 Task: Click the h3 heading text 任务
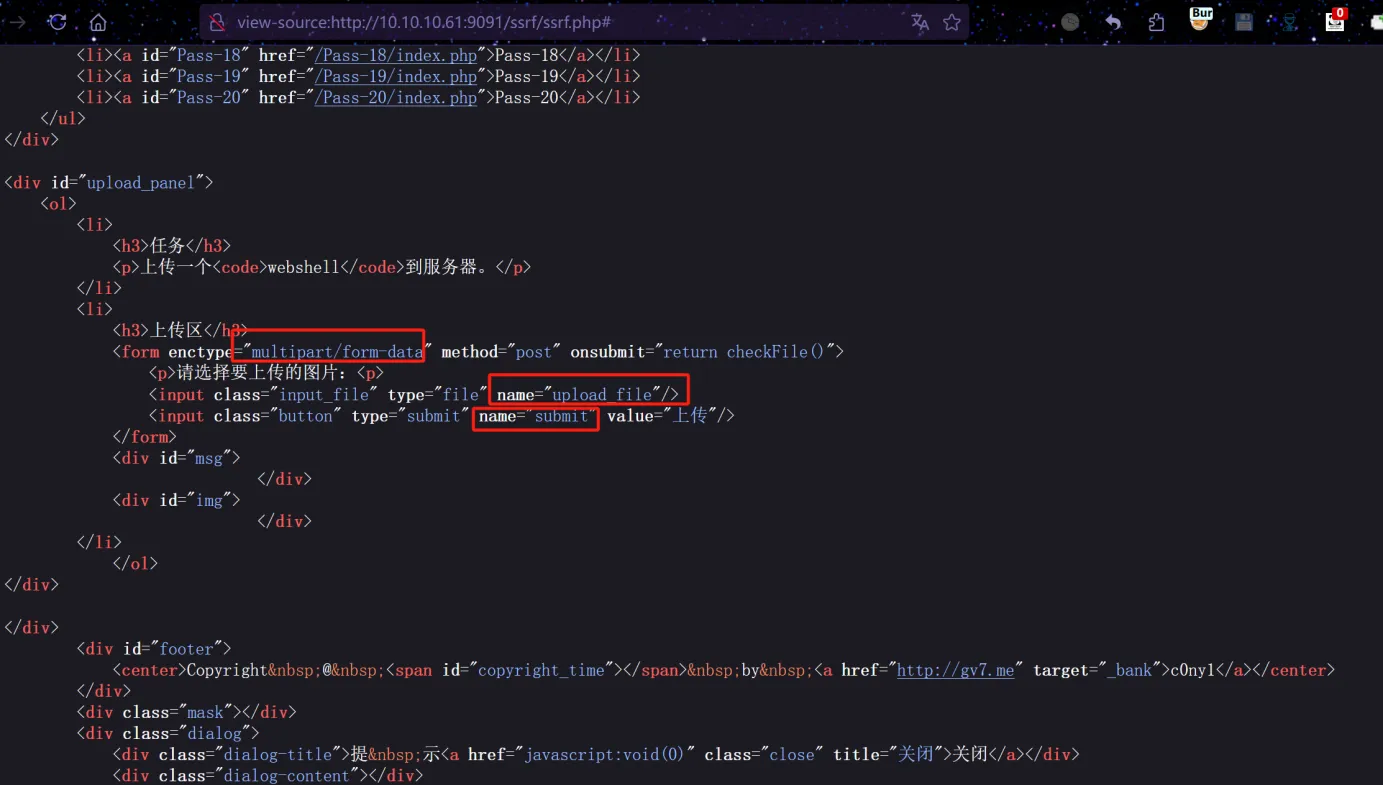(168, 246)
